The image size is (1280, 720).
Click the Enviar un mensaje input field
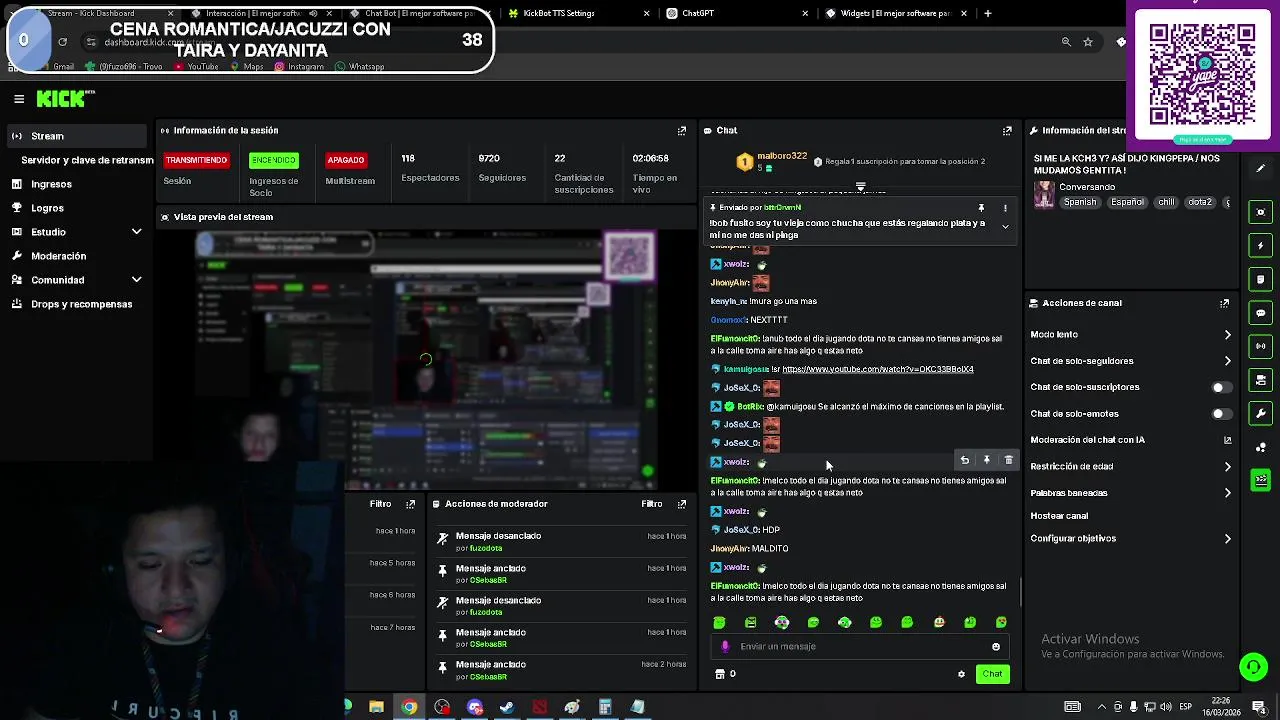[x=860, y=646]
